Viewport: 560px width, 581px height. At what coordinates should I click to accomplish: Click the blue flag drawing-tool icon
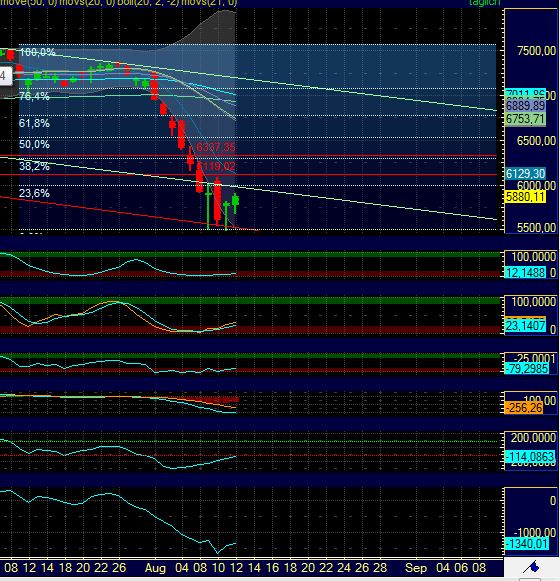[531, 567]
